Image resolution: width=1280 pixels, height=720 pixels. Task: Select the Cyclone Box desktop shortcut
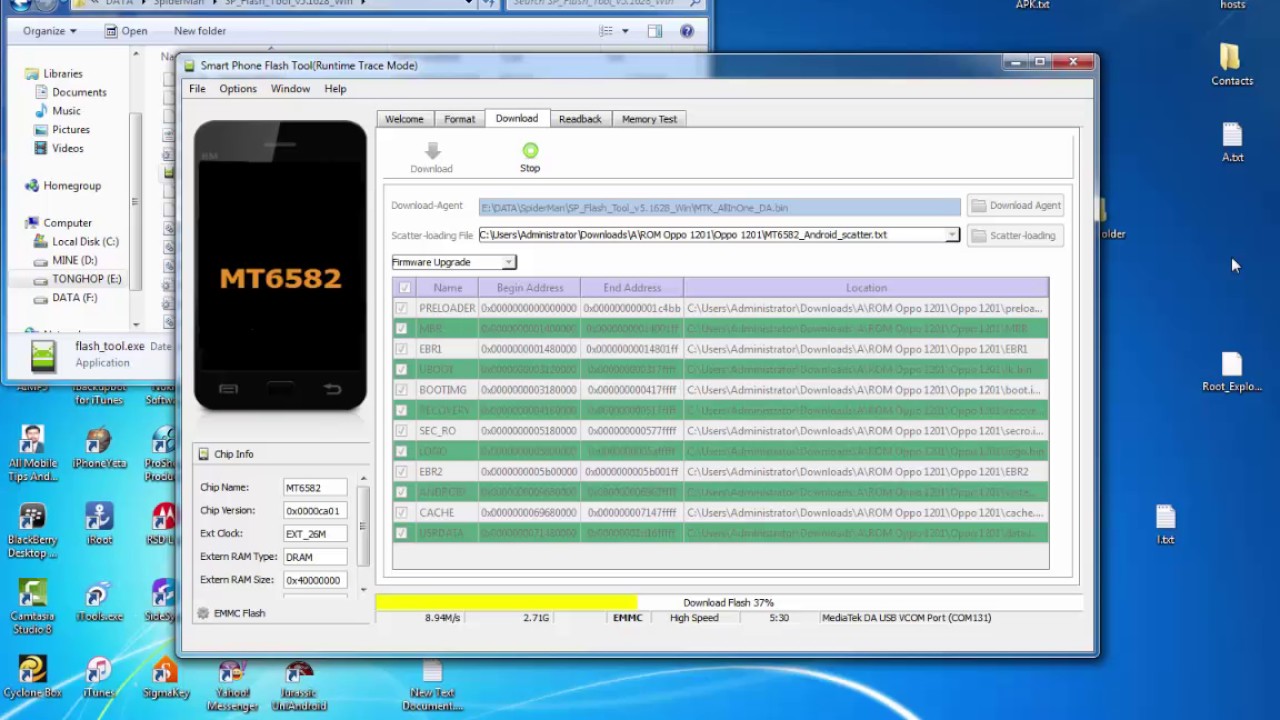(32, 677)
